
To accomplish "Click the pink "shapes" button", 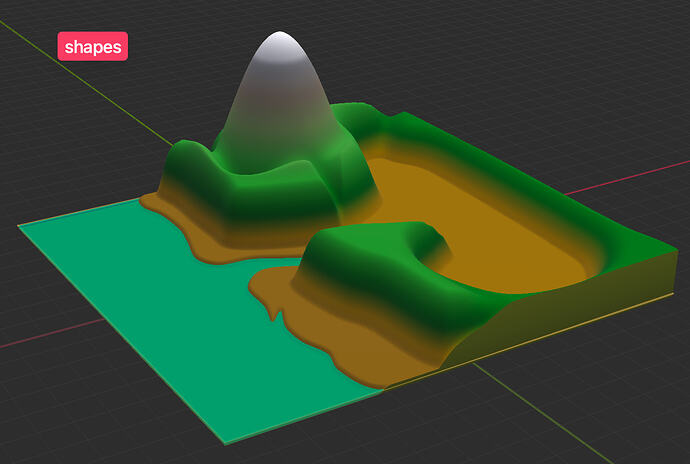I will pos(93,46).
